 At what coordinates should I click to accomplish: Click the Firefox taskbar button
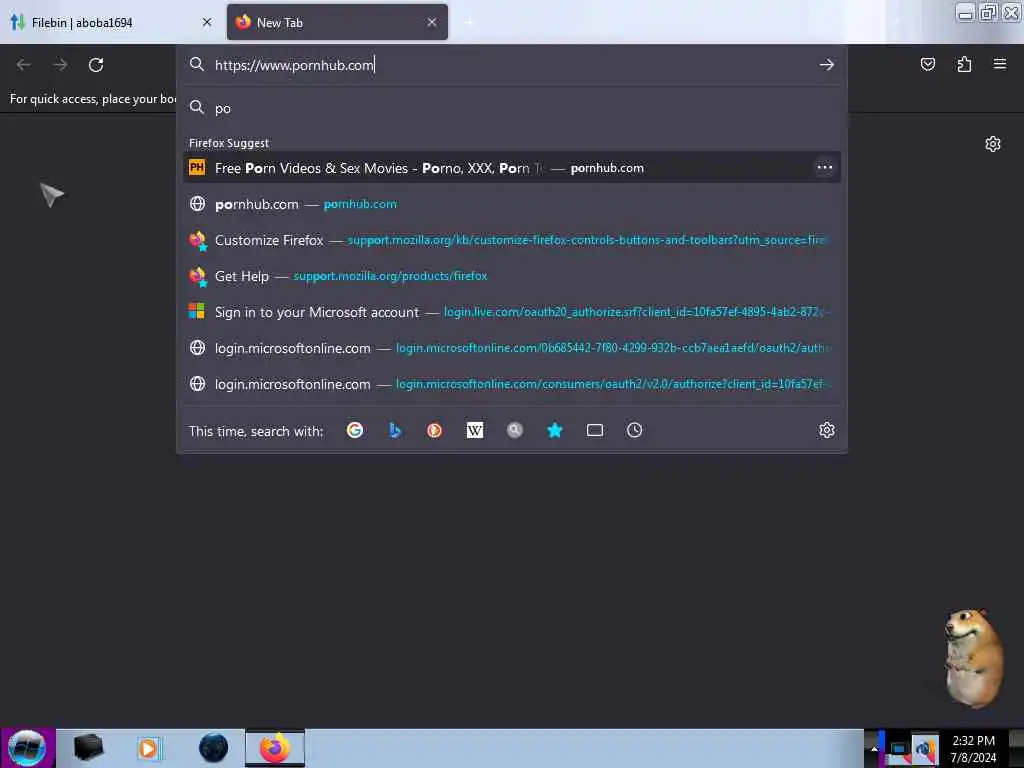(275, 748)
